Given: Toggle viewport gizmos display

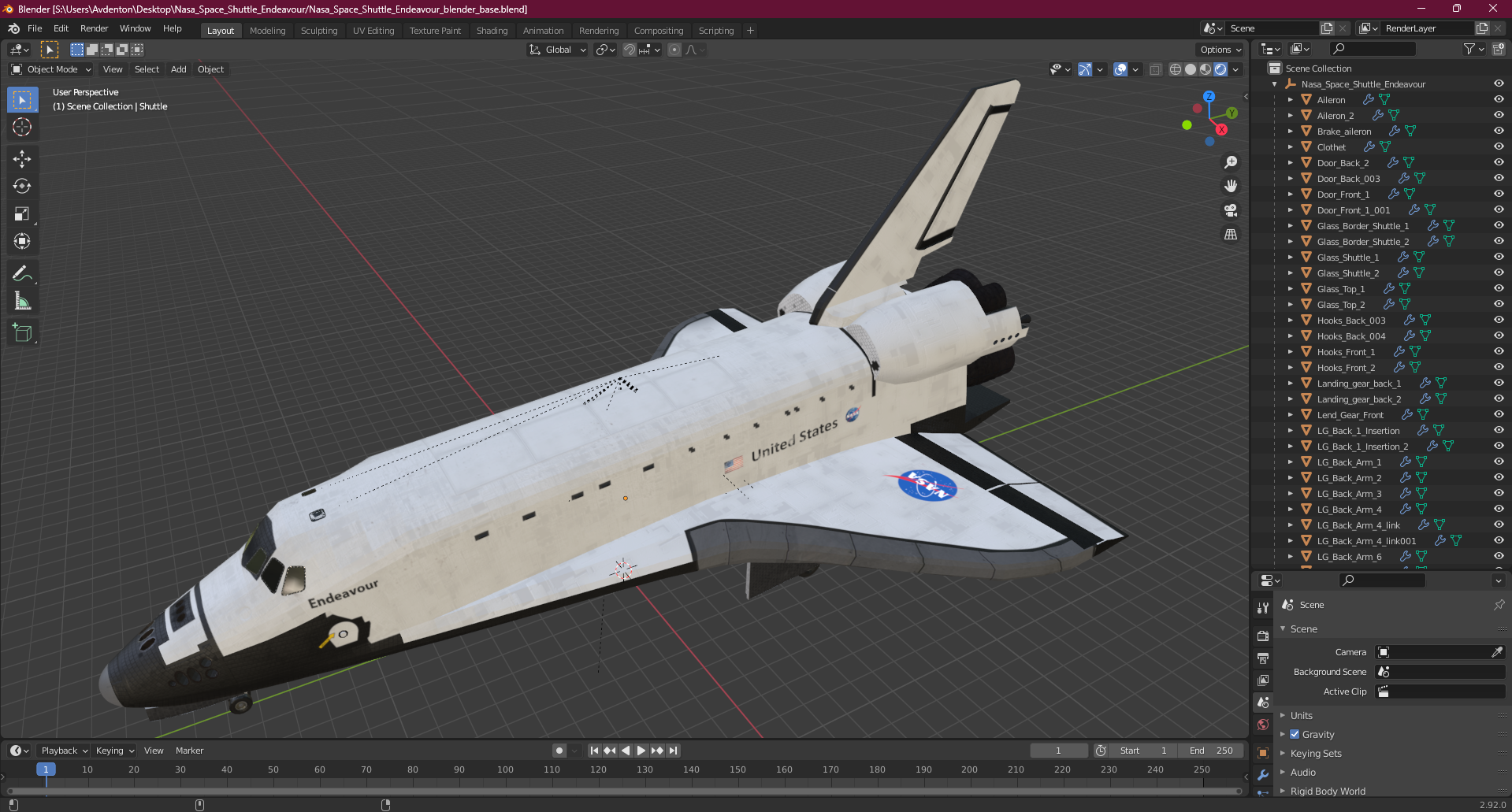Looking at the screenshot, I should pos(1085,69).
